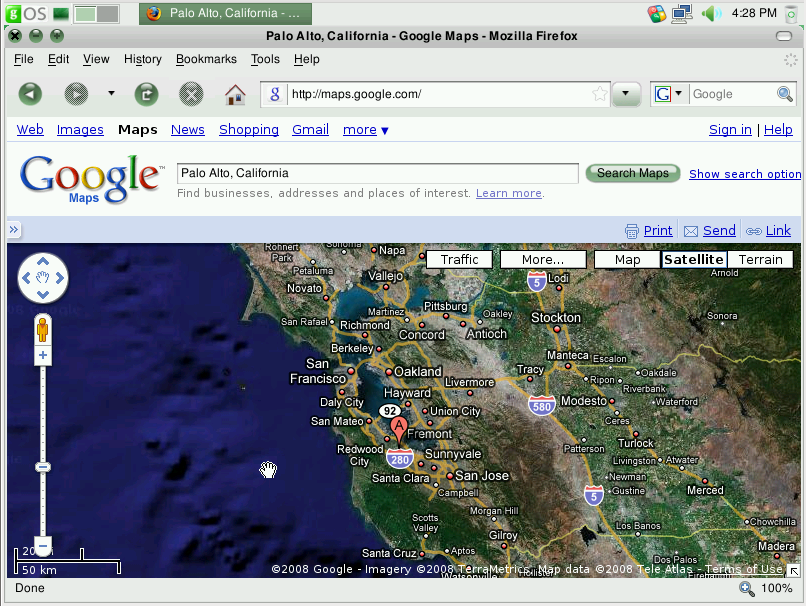Click the search magnifier icon in the search bar
806x606 pixels.
[x=784, y=94]
